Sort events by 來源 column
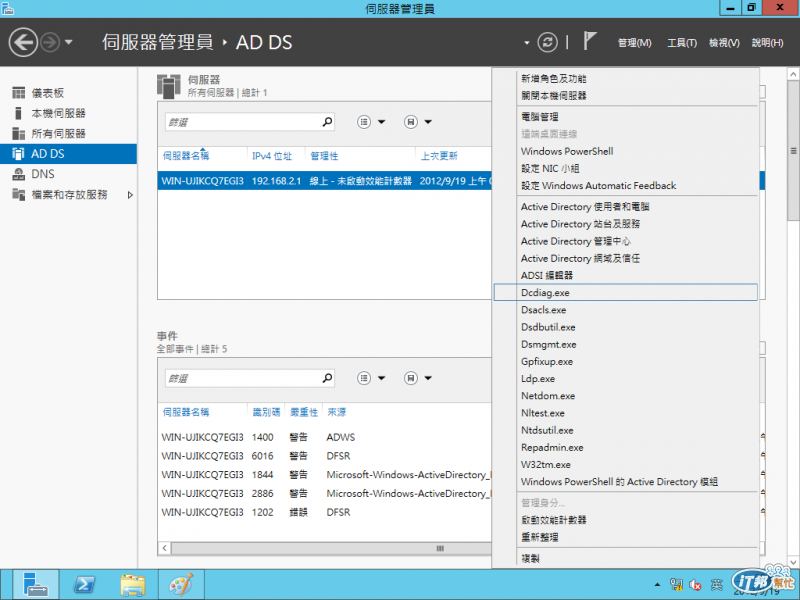The height and width of the screenshot is (600, 800). click(x=337, y=412)
